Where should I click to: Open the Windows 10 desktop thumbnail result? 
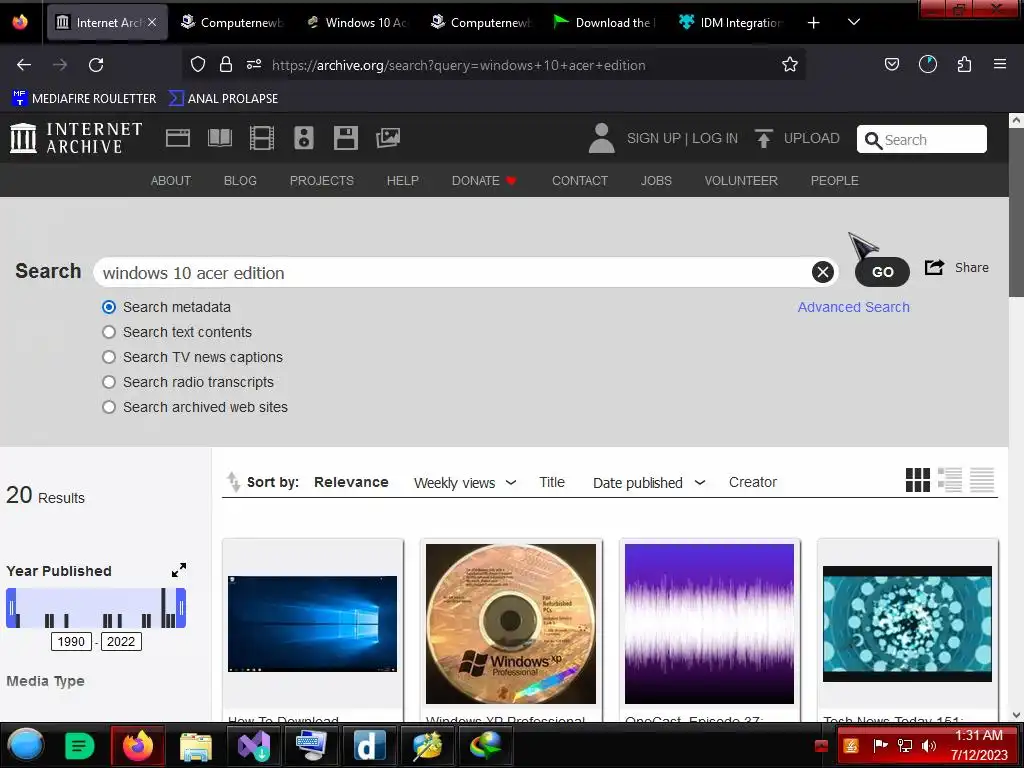[x=312, y=624]
